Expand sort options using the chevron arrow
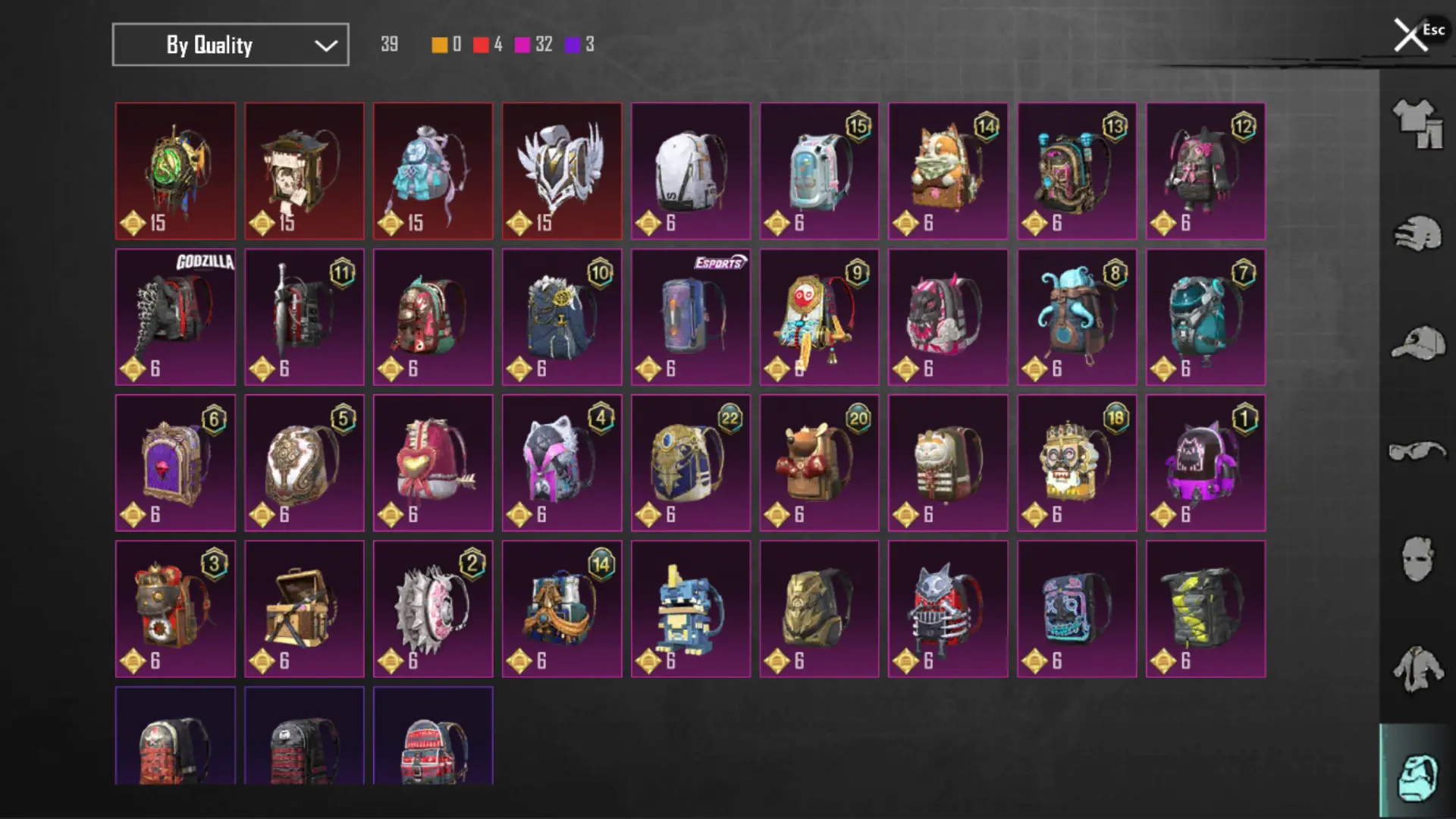 (x=326, y=45)
